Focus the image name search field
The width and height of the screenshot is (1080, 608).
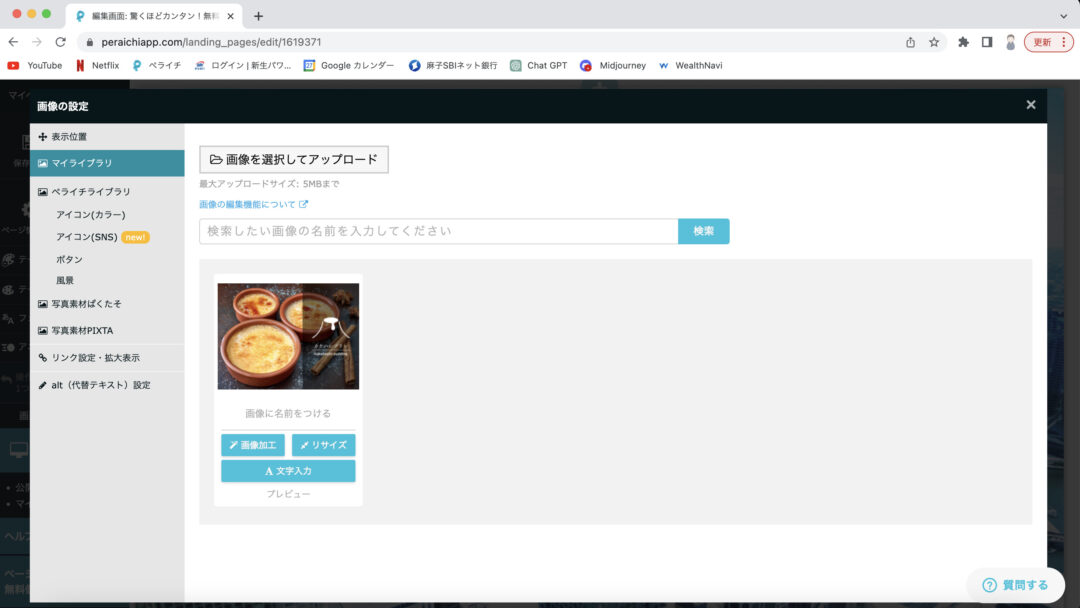click(x=439, y=231)
